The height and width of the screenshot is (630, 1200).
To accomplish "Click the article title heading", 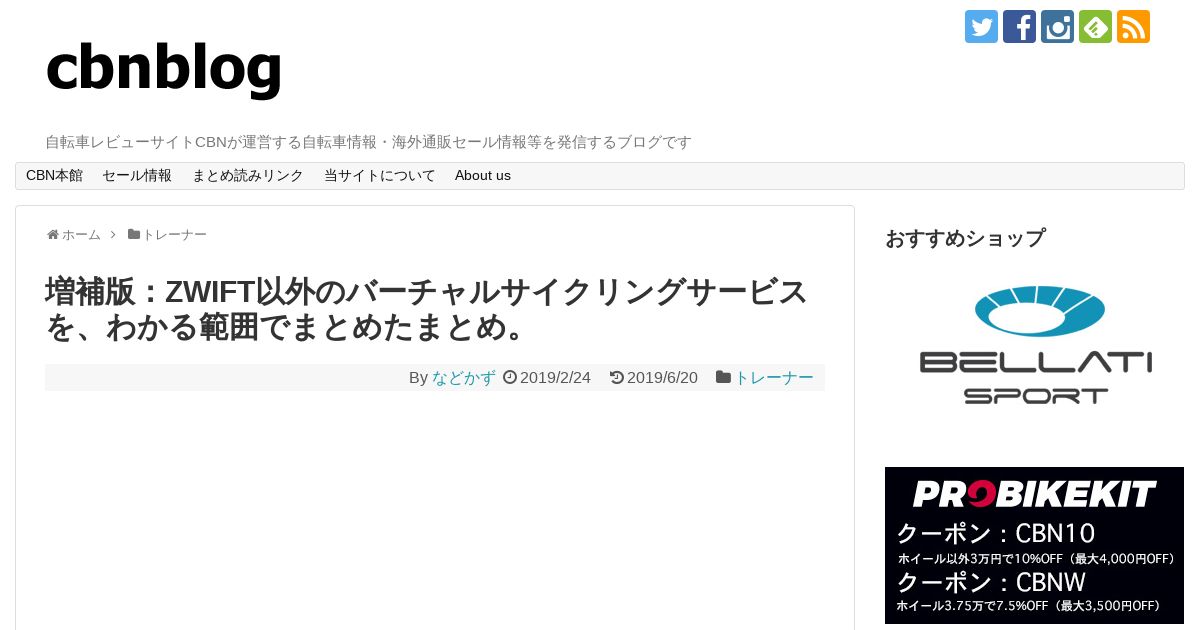I will click(427, 309).
